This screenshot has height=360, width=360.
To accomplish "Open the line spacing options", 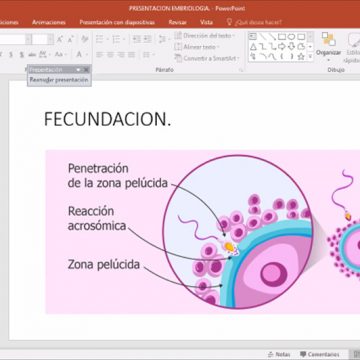I will [163, 39].
